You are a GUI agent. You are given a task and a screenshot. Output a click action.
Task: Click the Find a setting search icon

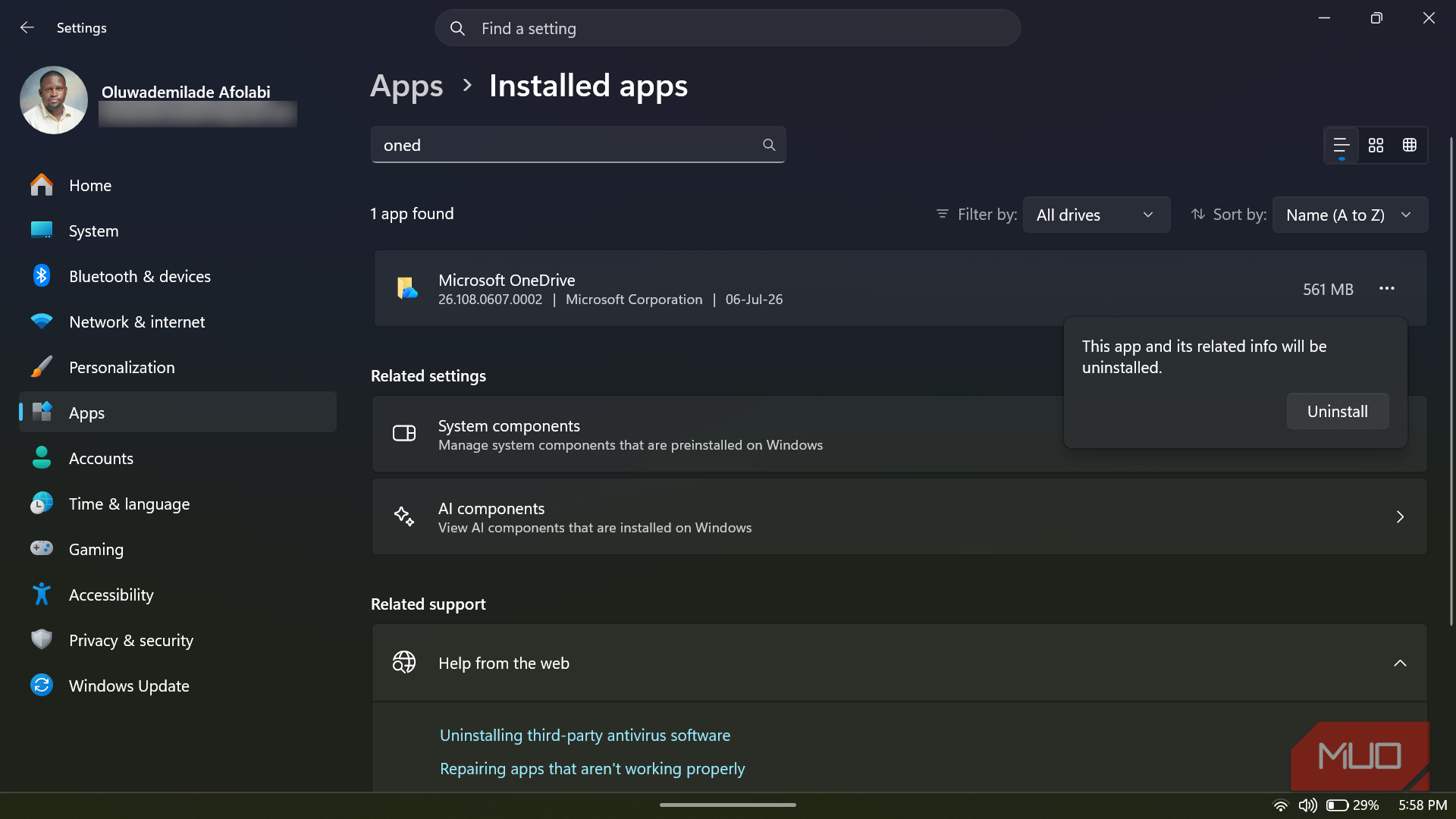457,29
